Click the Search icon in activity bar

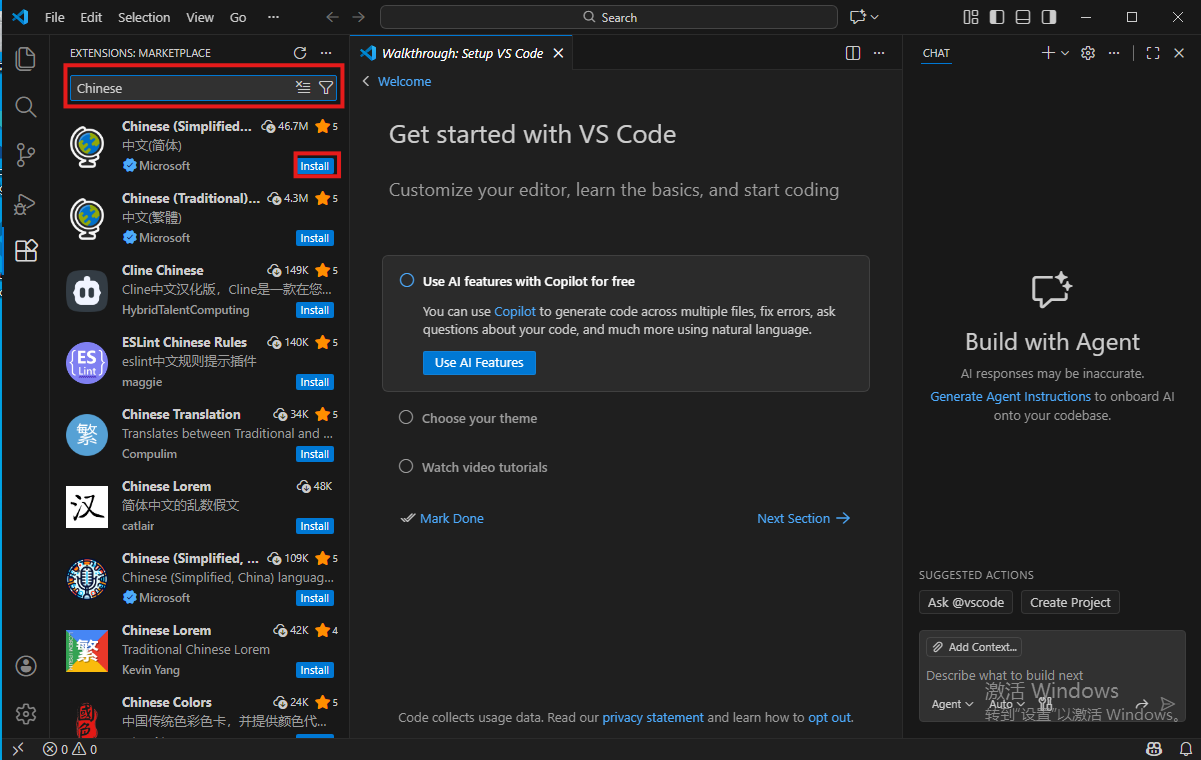click(26, 107)
